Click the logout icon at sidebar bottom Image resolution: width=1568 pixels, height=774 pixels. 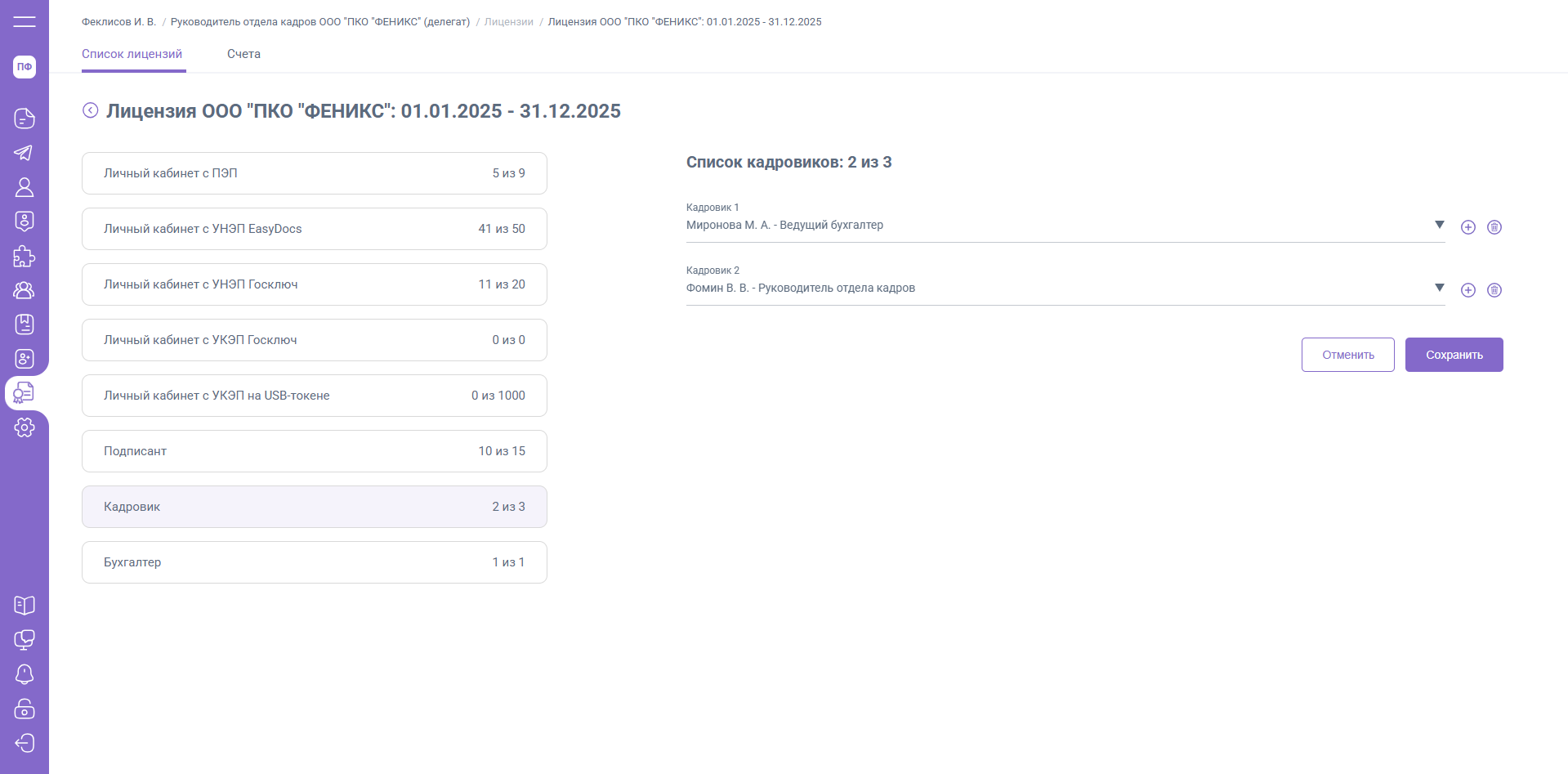(25, 743)
